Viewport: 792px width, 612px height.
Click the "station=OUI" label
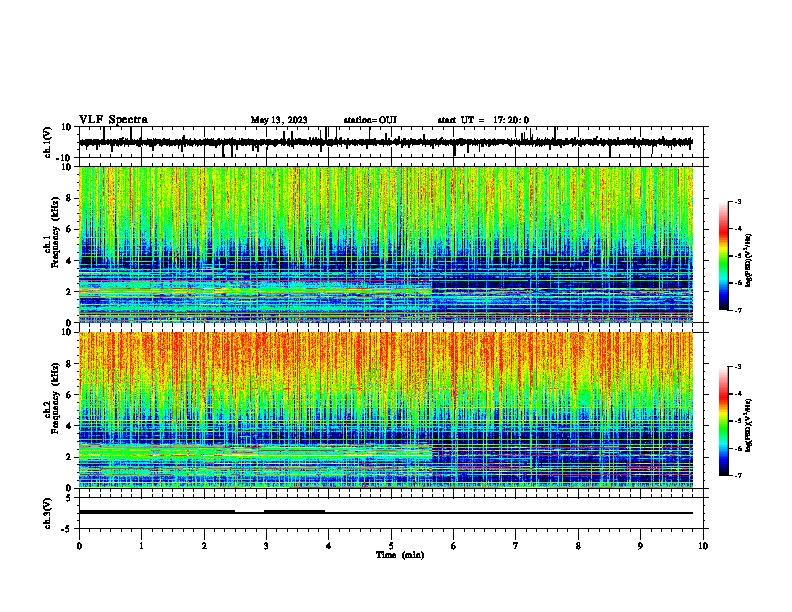pos(370,120)
